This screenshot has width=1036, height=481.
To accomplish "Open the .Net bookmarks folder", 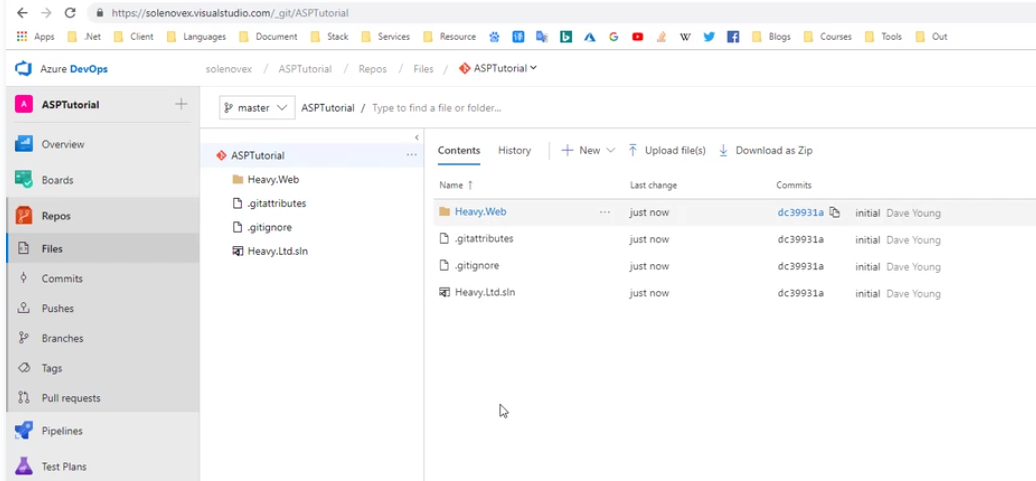I will coord(84,37).
